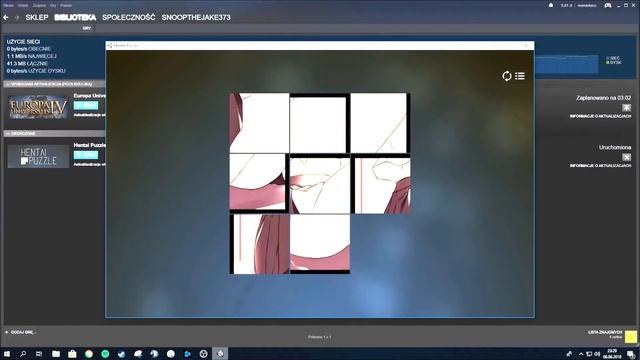Open File Explorer from the taskbar
Screen dimensions: 640x360
[56, 353]
